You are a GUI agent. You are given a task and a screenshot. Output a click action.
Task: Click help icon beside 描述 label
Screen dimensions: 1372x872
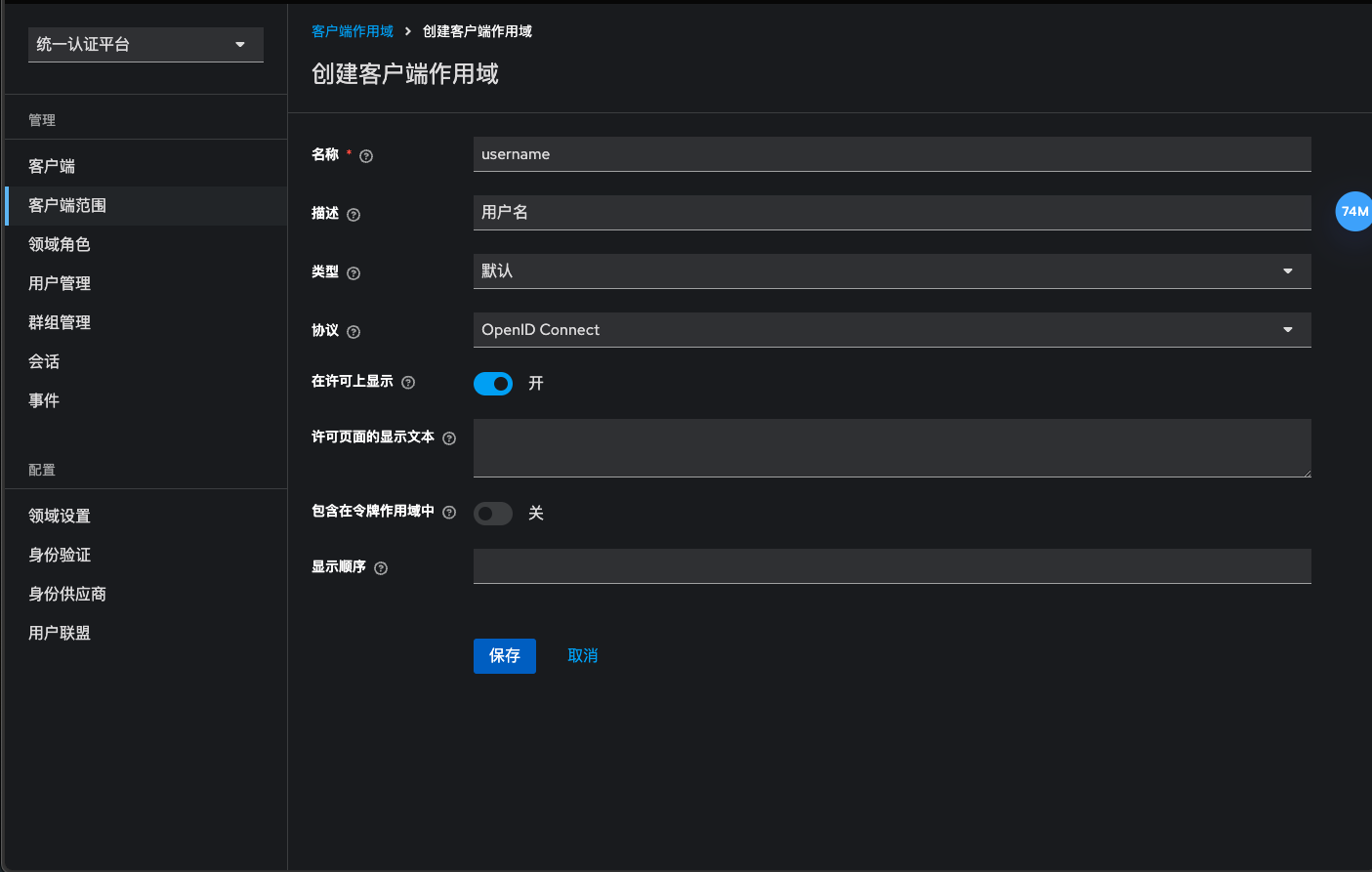click(x=353, y=215)
